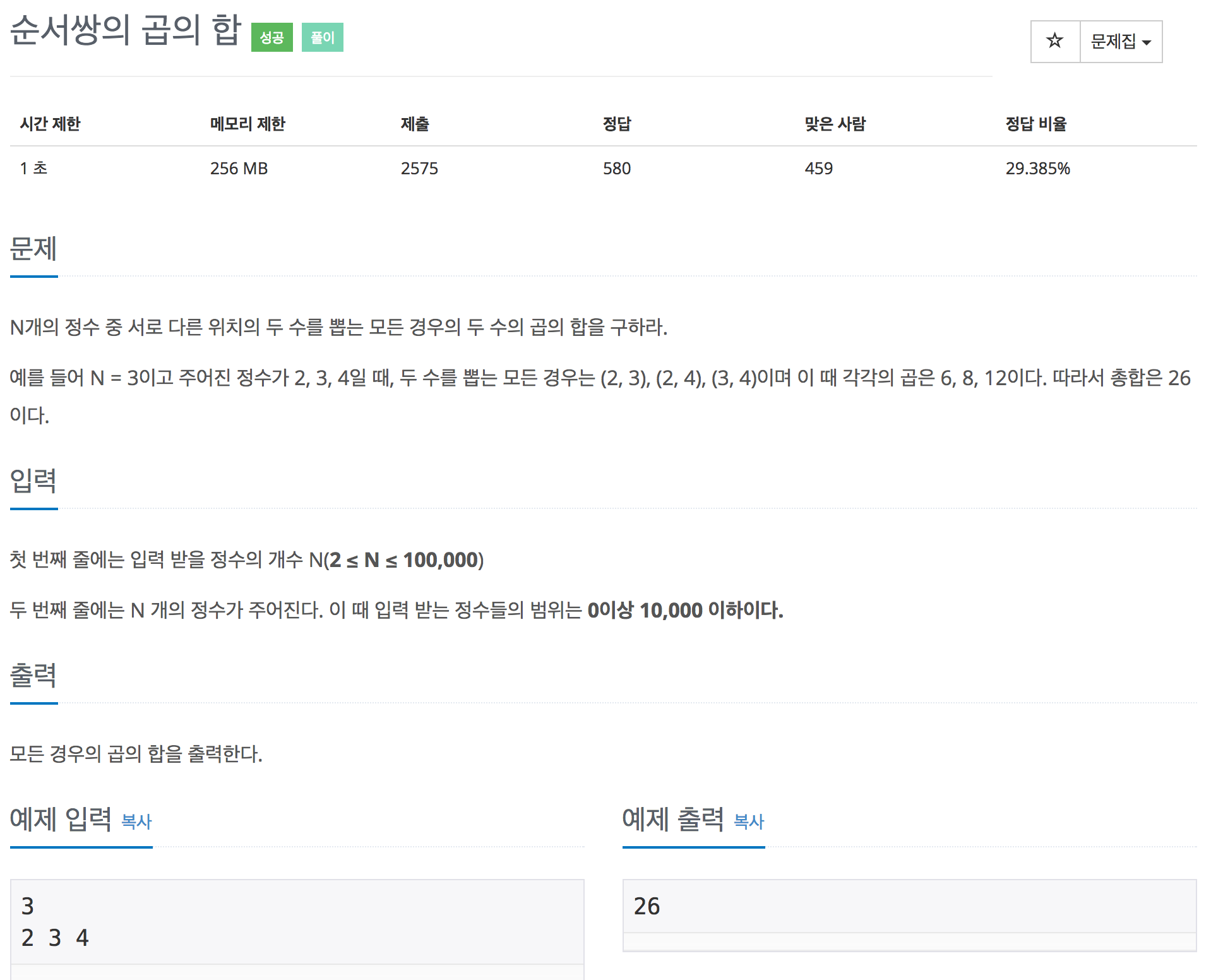
Task: Copy the sample input via 복사 link
Action: click(136, 822)
